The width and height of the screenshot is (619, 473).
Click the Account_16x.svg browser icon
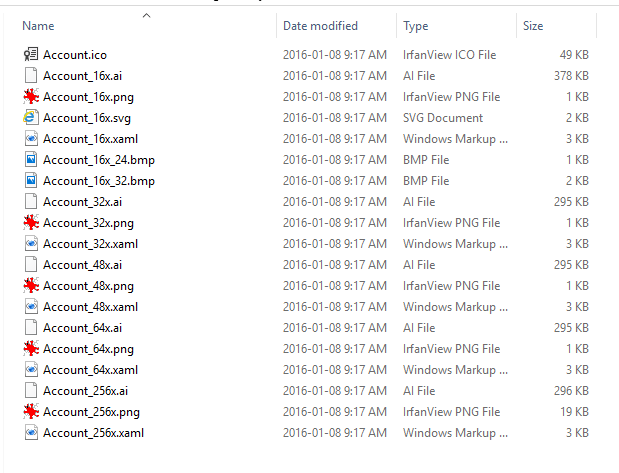(x=31, y=117)
